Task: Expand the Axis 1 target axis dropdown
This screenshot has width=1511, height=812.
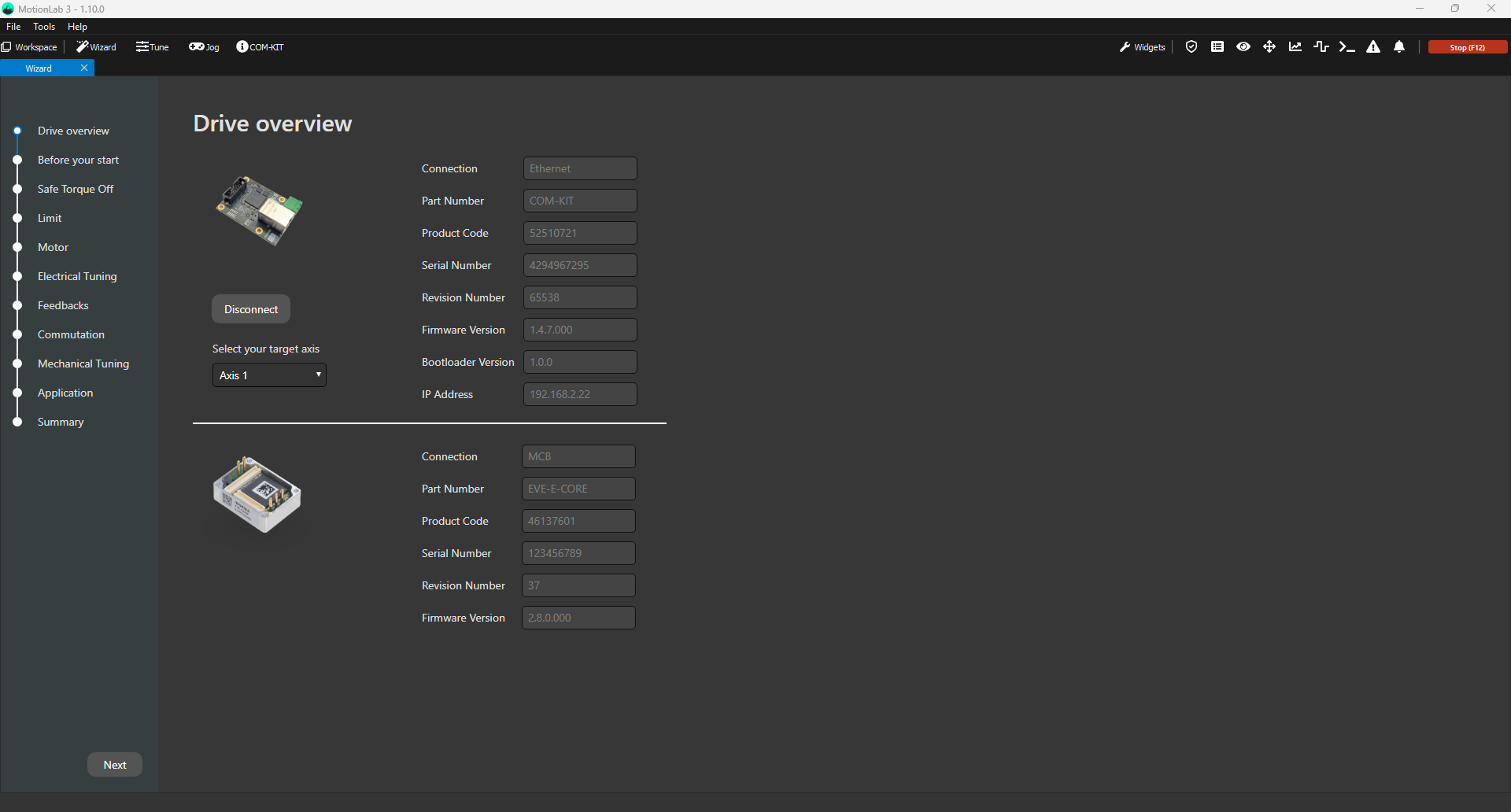Action: [x=269, y=375]
